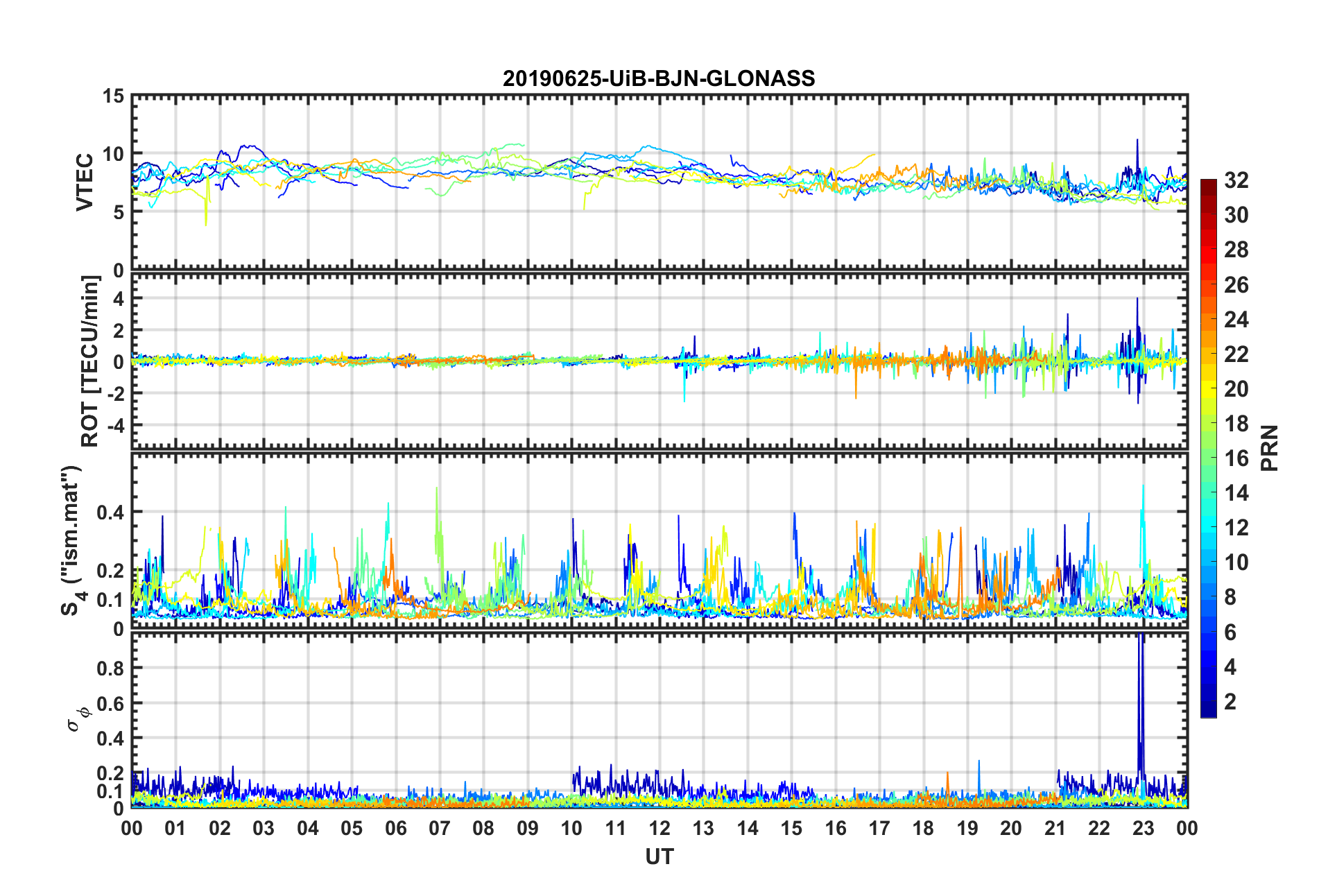This screenshot has height=896, width=1319.
Task: Select the UT axis hour label 03
Action: (264, 829)
